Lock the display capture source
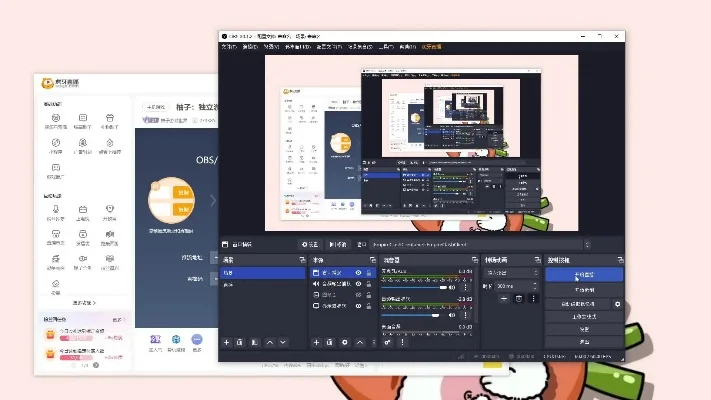Screen dimensions: 711x400 369,306
